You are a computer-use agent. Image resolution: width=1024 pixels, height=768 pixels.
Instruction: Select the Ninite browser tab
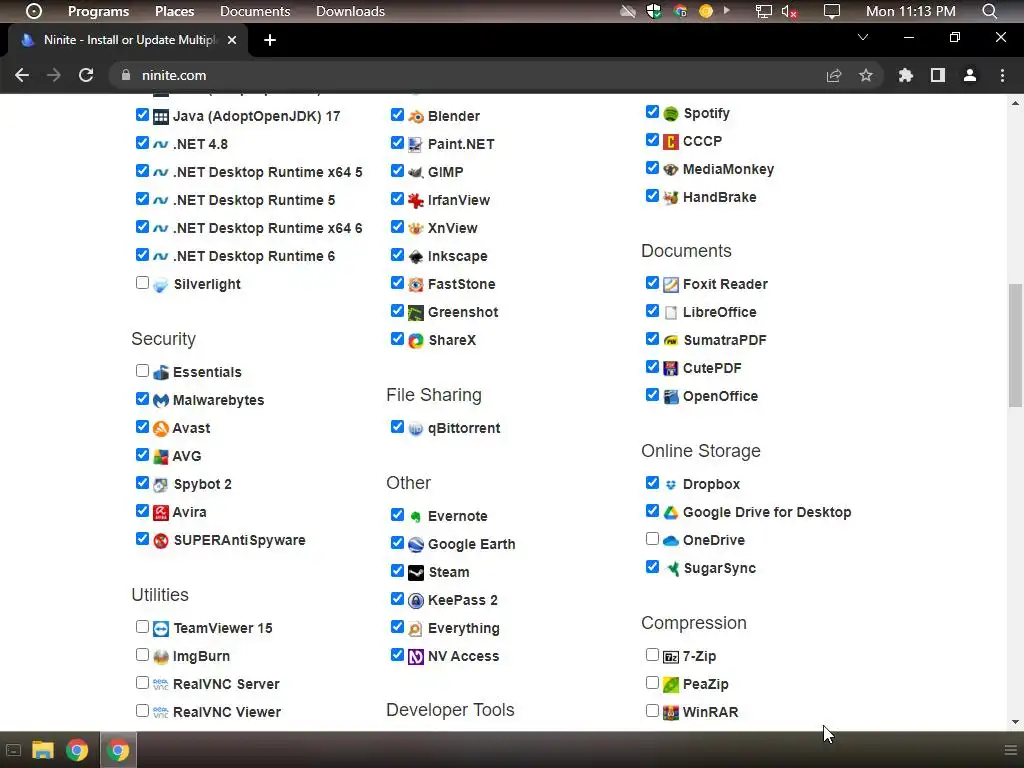point(127,40)
